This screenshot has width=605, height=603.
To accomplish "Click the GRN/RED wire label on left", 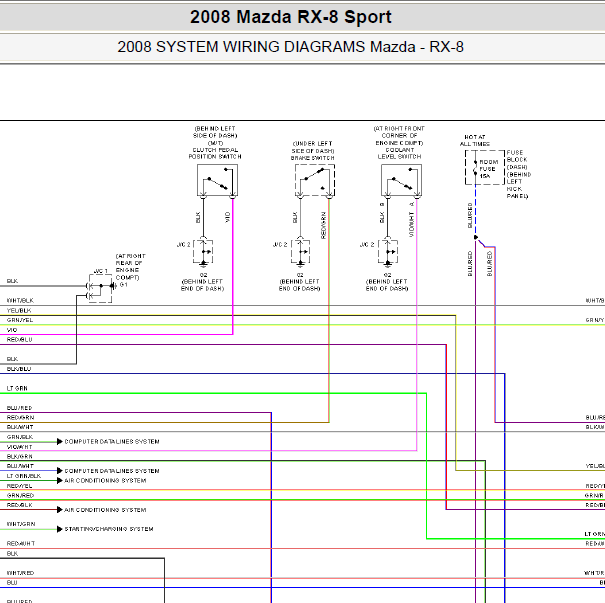I will (x=20, y=495).
